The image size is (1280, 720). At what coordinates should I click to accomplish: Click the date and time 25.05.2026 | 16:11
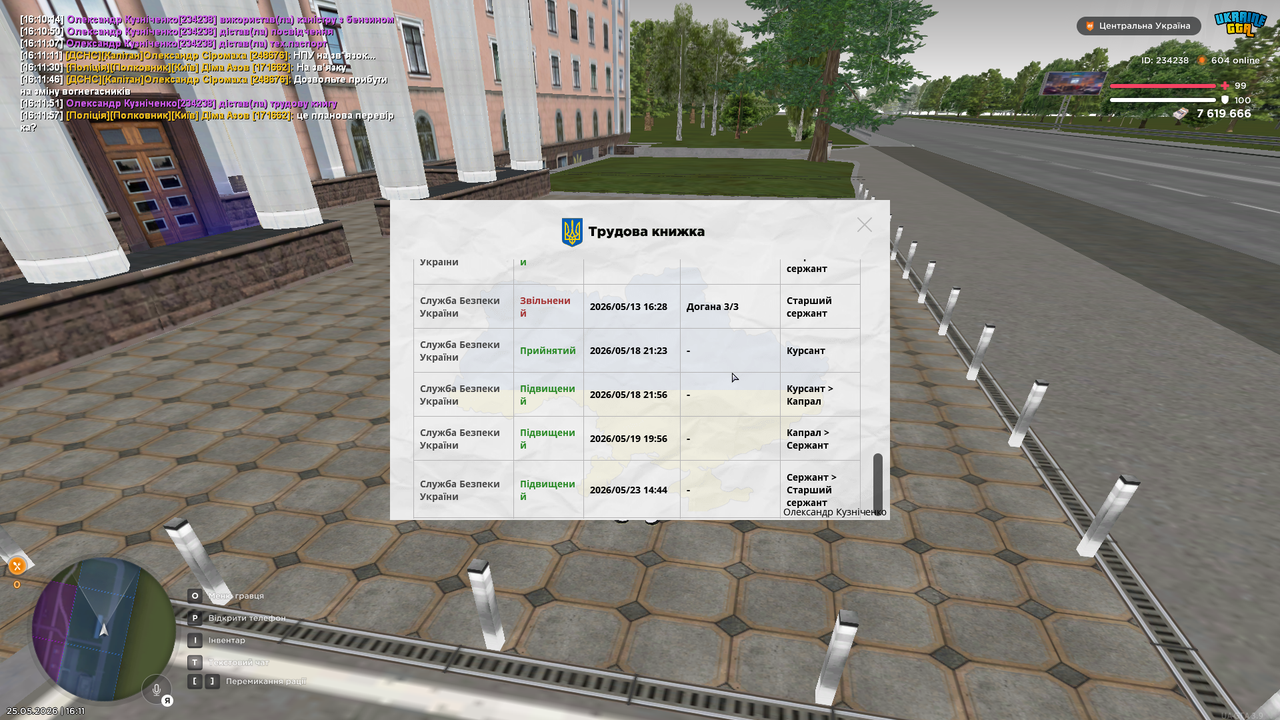pyautogui.click(x=46, y=711)
